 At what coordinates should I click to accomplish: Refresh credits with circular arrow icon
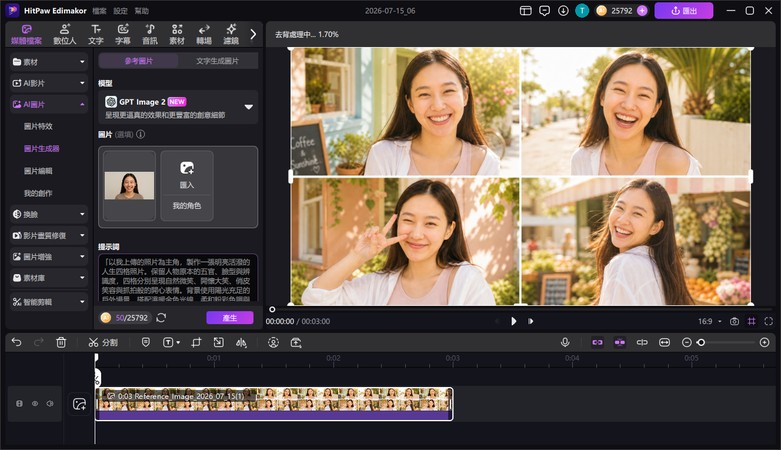click(x=161, y=317)
